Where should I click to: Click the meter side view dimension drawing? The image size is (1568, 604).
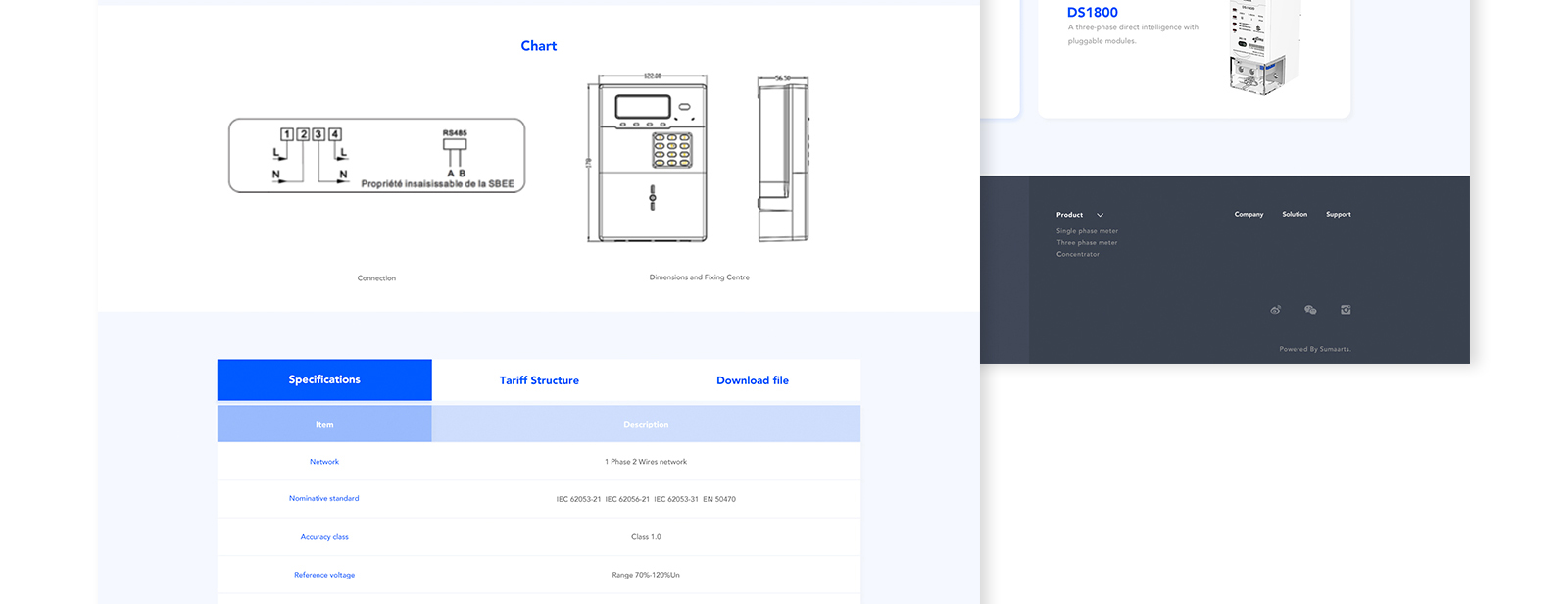pyautogui.click(x=782, y=158)
